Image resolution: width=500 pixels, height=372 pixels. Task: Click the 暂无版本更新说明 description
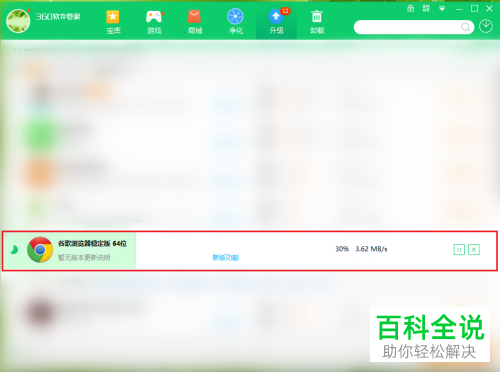[x=84, y=257]
